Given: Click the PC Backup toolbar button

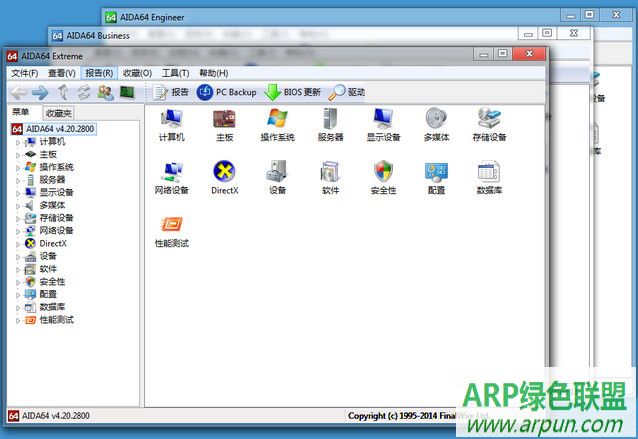Looking at the screenshot, I should (227, 92).
